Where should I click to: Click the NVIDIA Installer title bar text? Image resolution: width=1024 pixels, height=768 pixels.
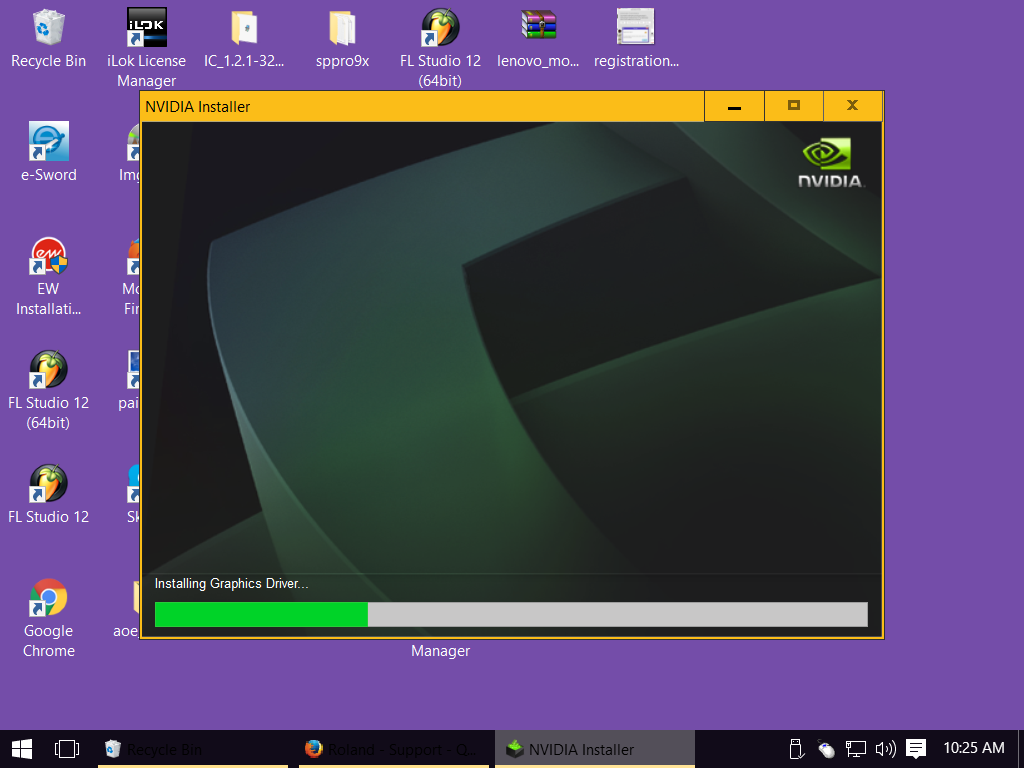tap(197, 107)
